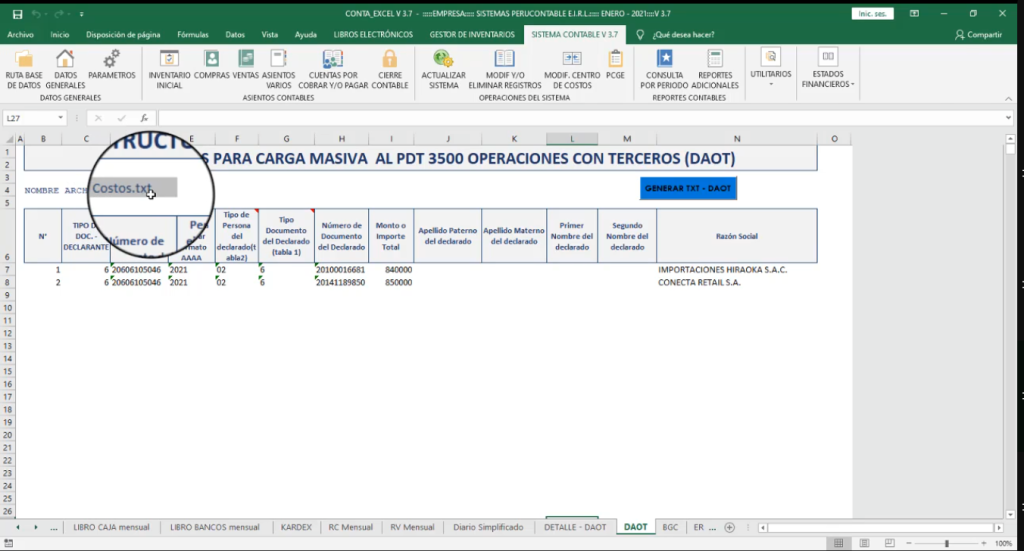Click the Name Box showing L27
Image resolution: width=1024 pixels, height=551 pixels.
click(x=29, y=118)
